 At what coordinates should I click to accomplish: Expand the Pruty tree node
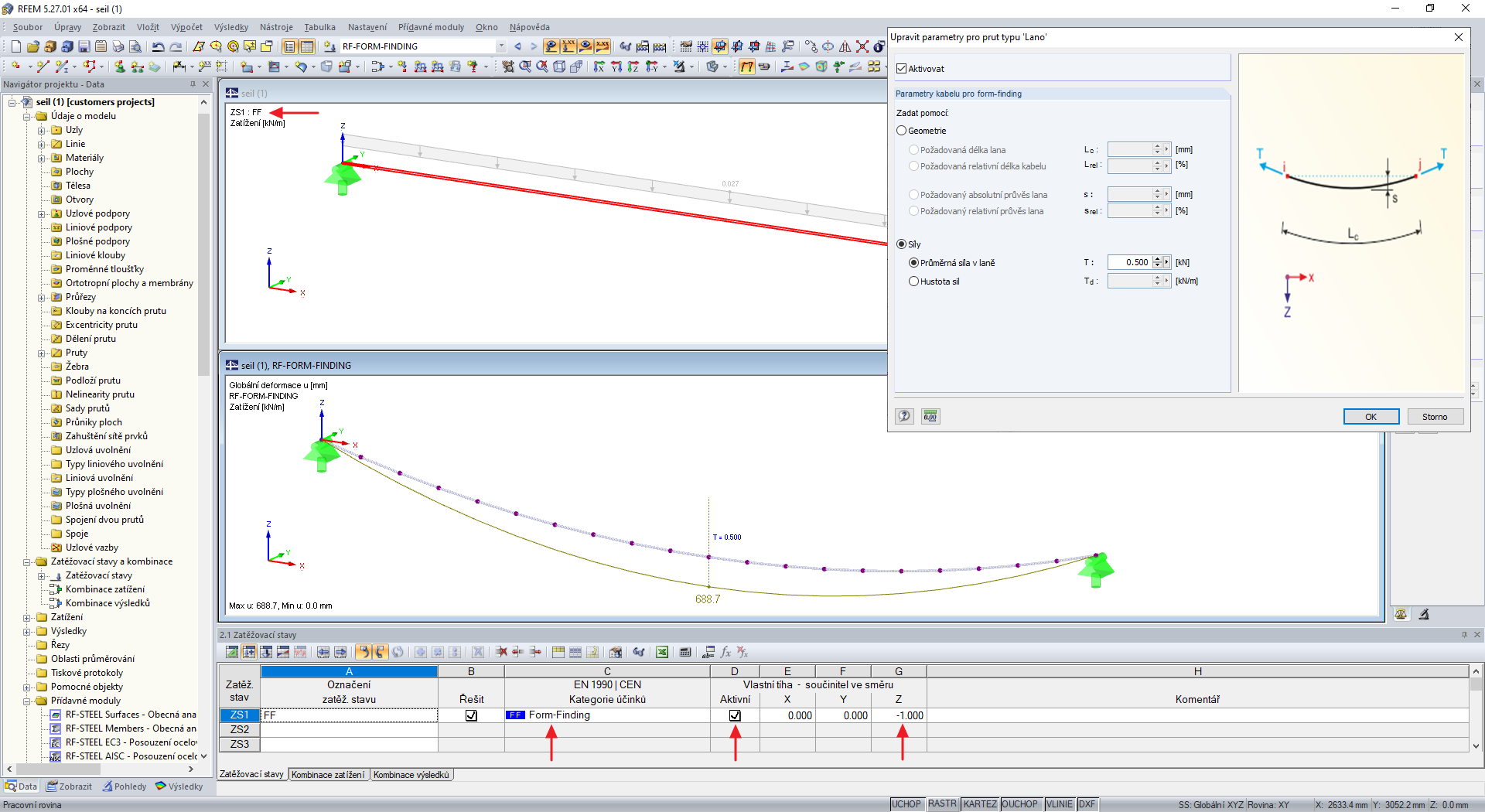click(x=41, y=353)
